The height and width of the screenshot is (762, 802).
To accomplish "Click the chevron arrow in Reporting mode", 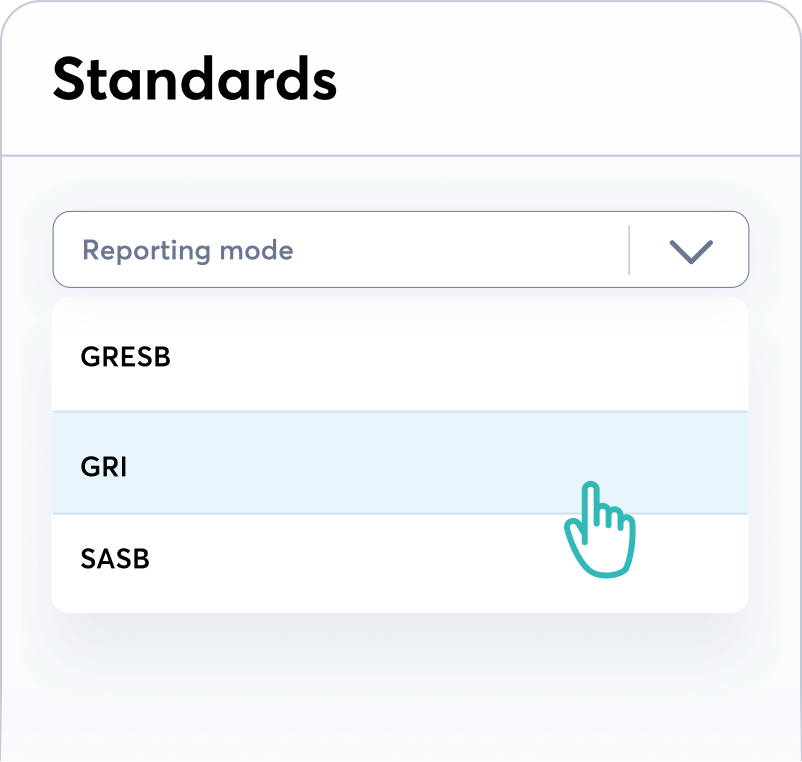I will tap(690, 251).
